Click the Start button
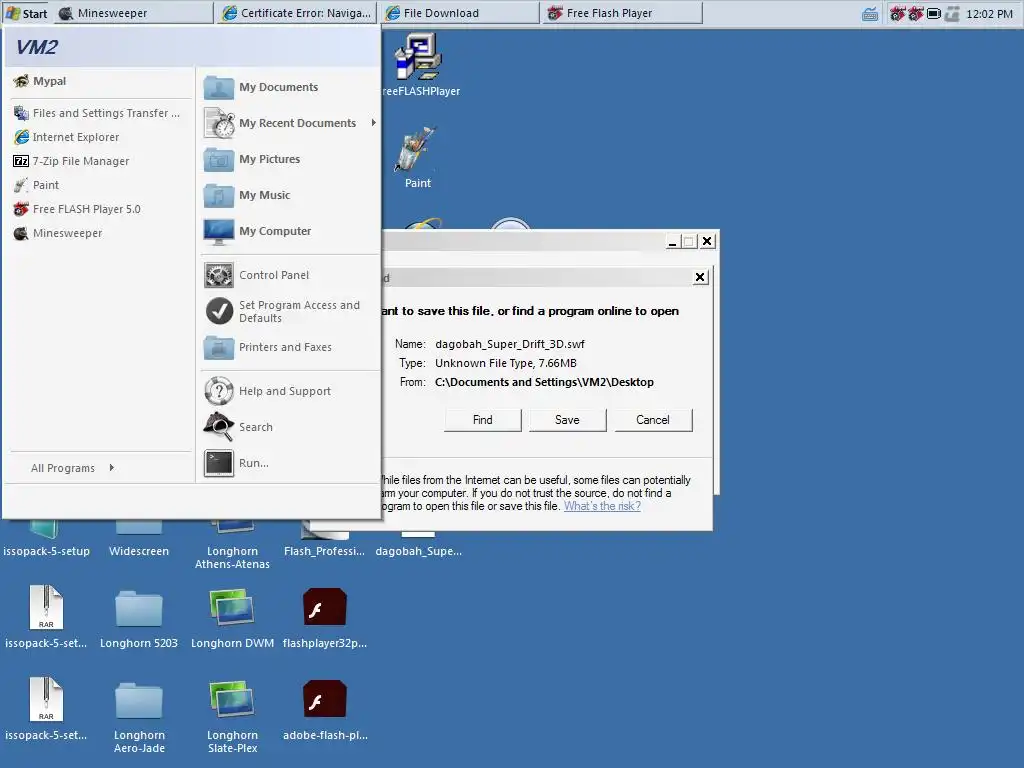Viewport: 1024px width, 768px height. [x=26, y=13]
